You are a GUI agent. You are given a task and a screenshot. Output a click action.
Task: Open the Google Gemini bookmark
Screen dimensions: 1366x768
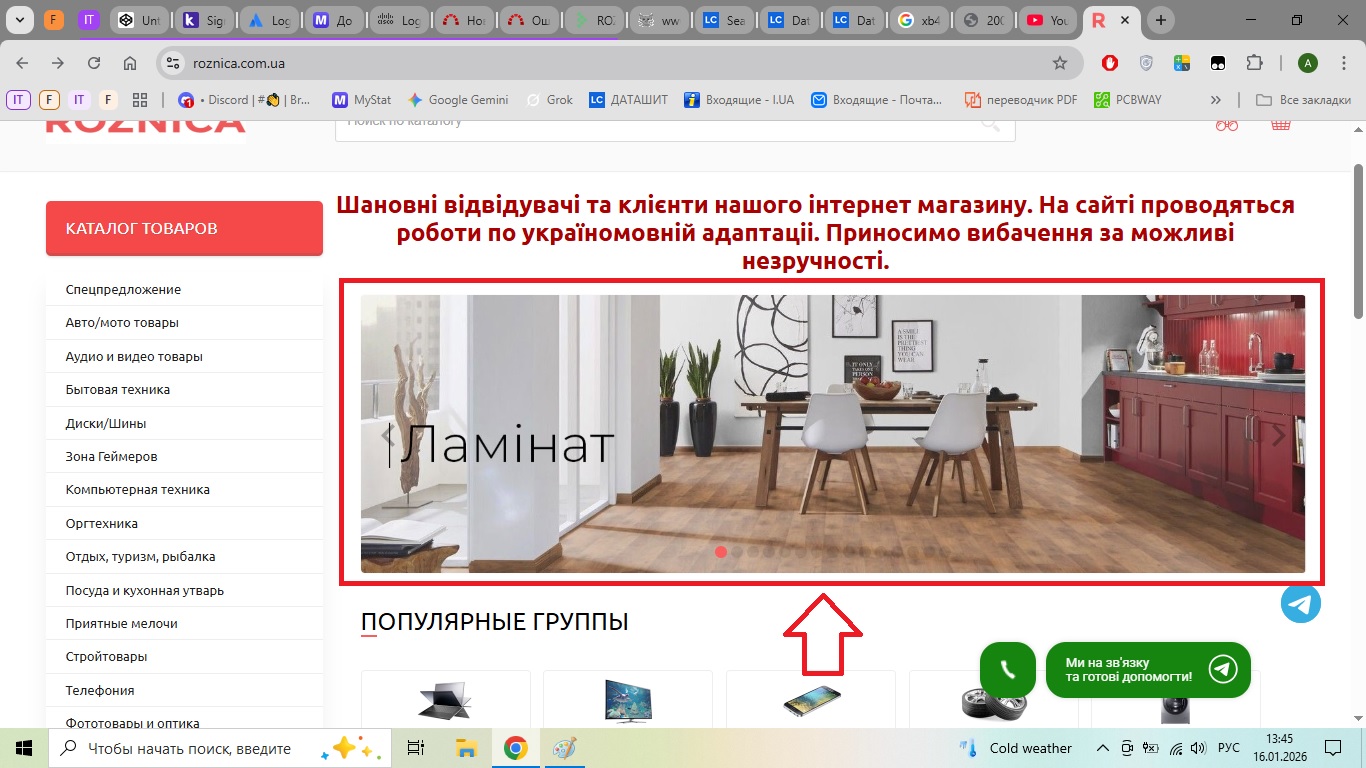tap(457, 100)
